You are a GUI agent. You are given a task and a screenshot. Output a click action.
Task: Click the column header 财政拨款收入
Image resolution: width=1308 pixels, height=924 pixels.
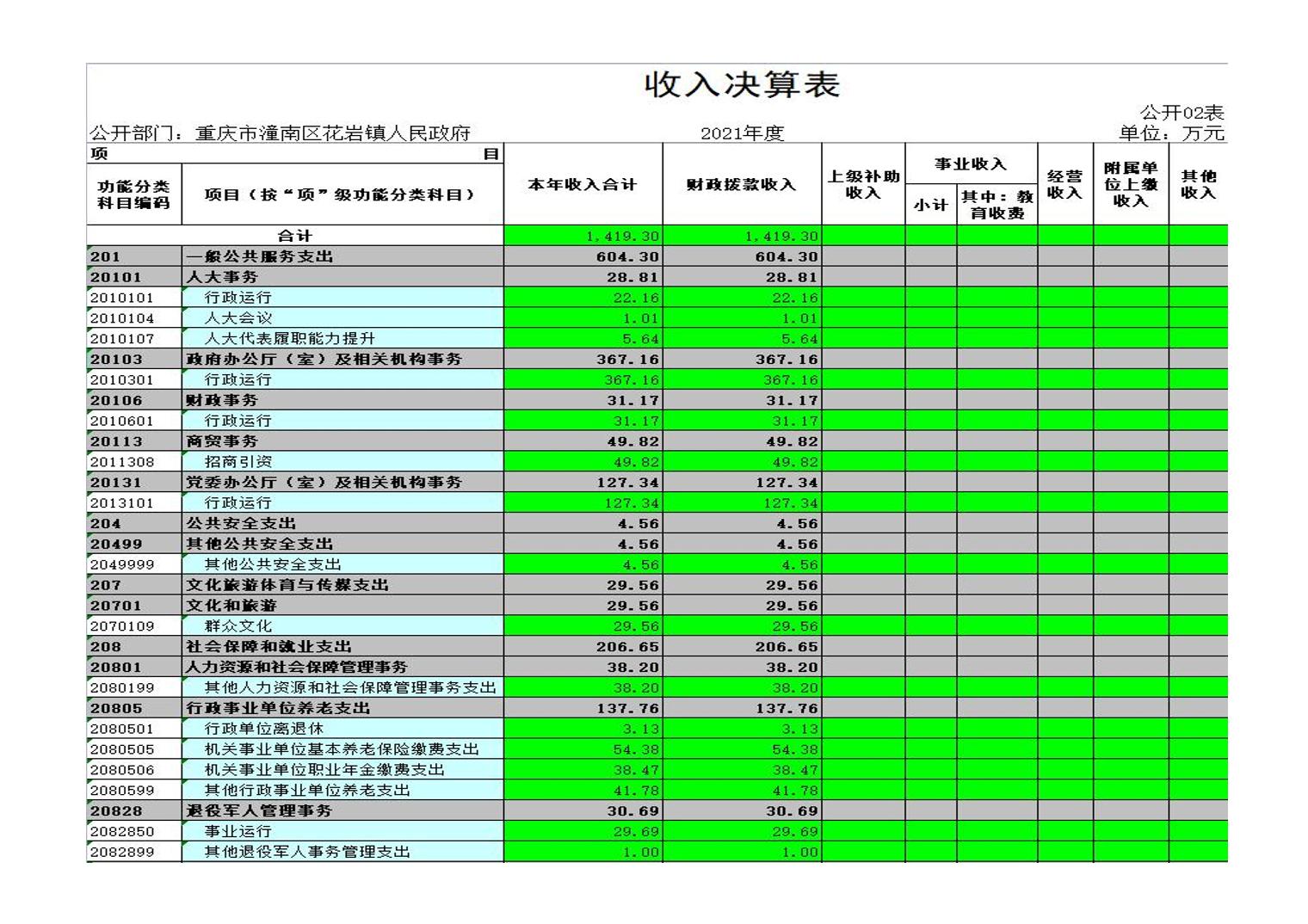pos(741,184)
